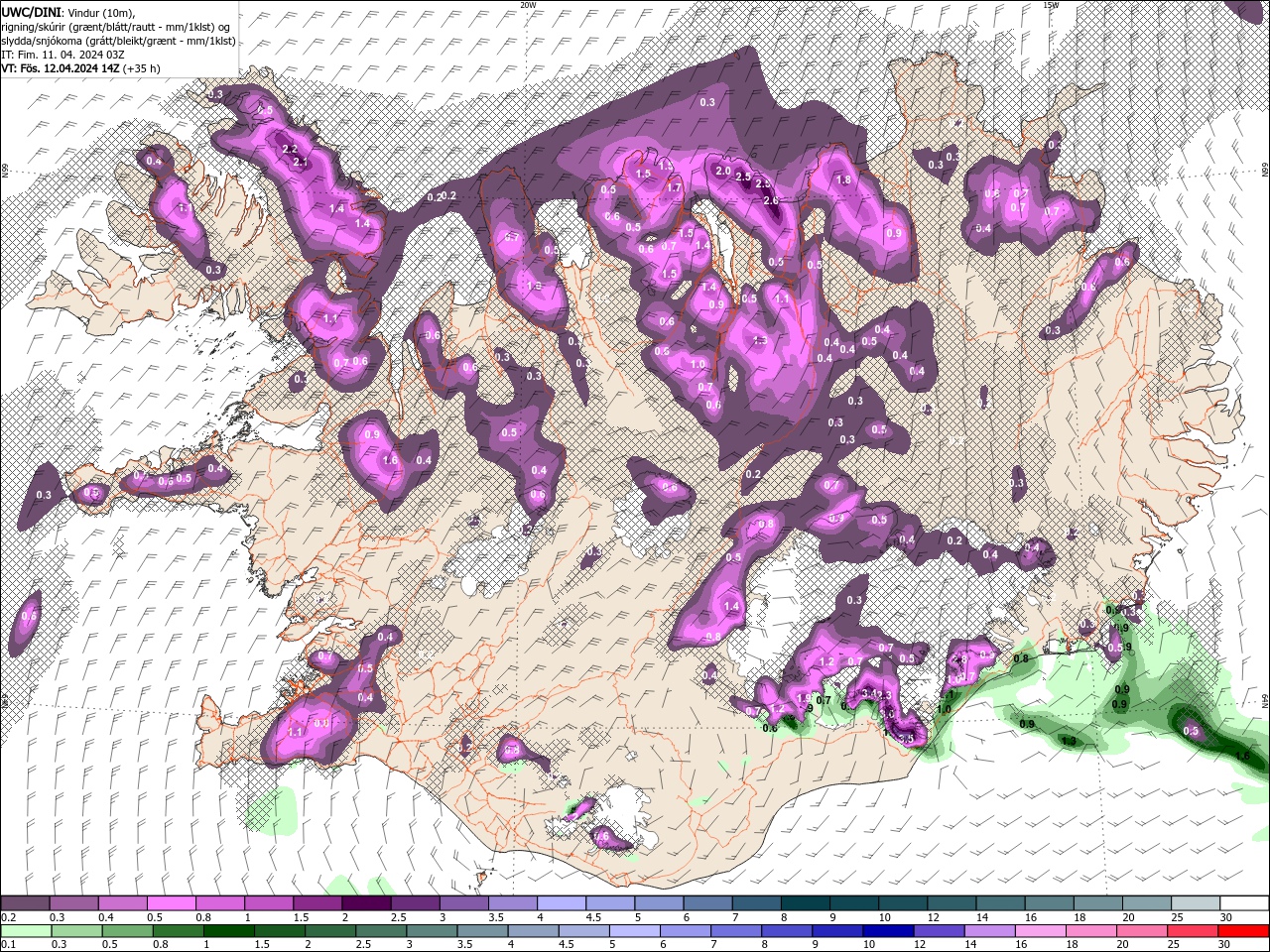Click the 20W longitude label at top

coord(528,4)
